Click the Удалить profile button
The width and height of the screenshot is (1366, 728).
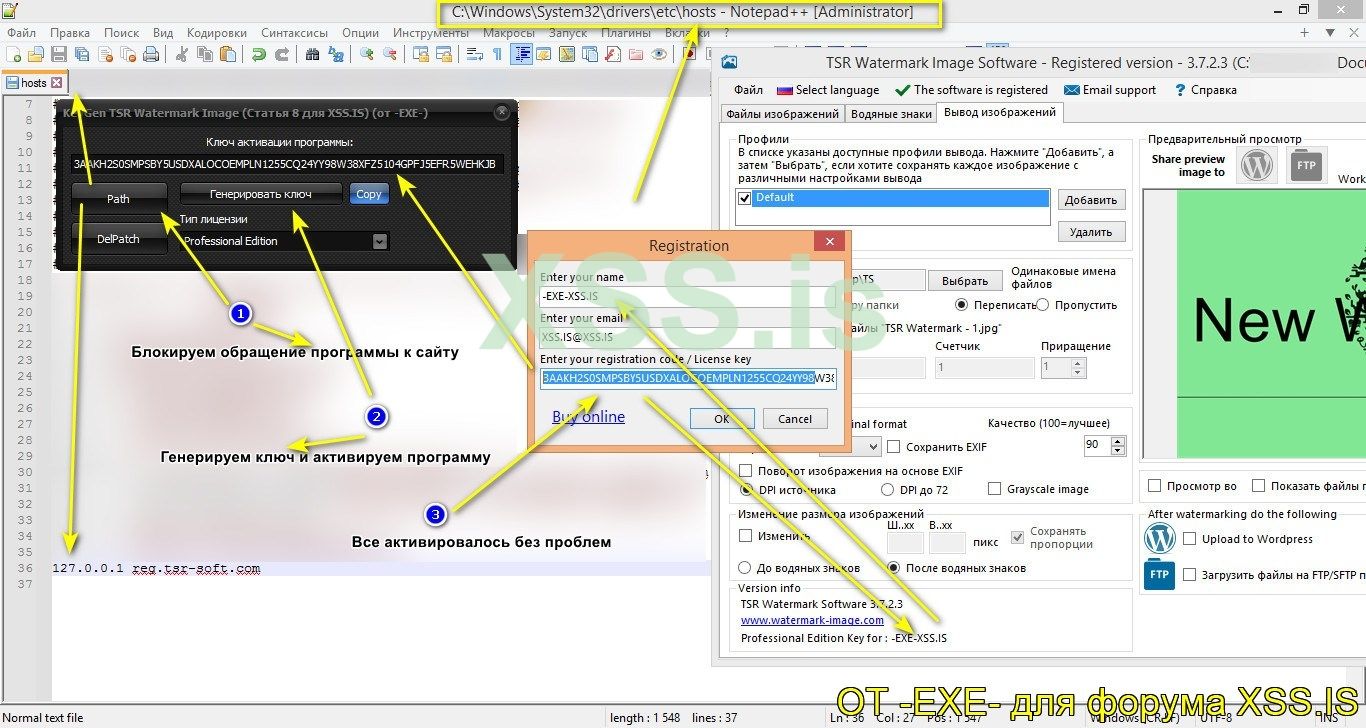coord(1091,232)
